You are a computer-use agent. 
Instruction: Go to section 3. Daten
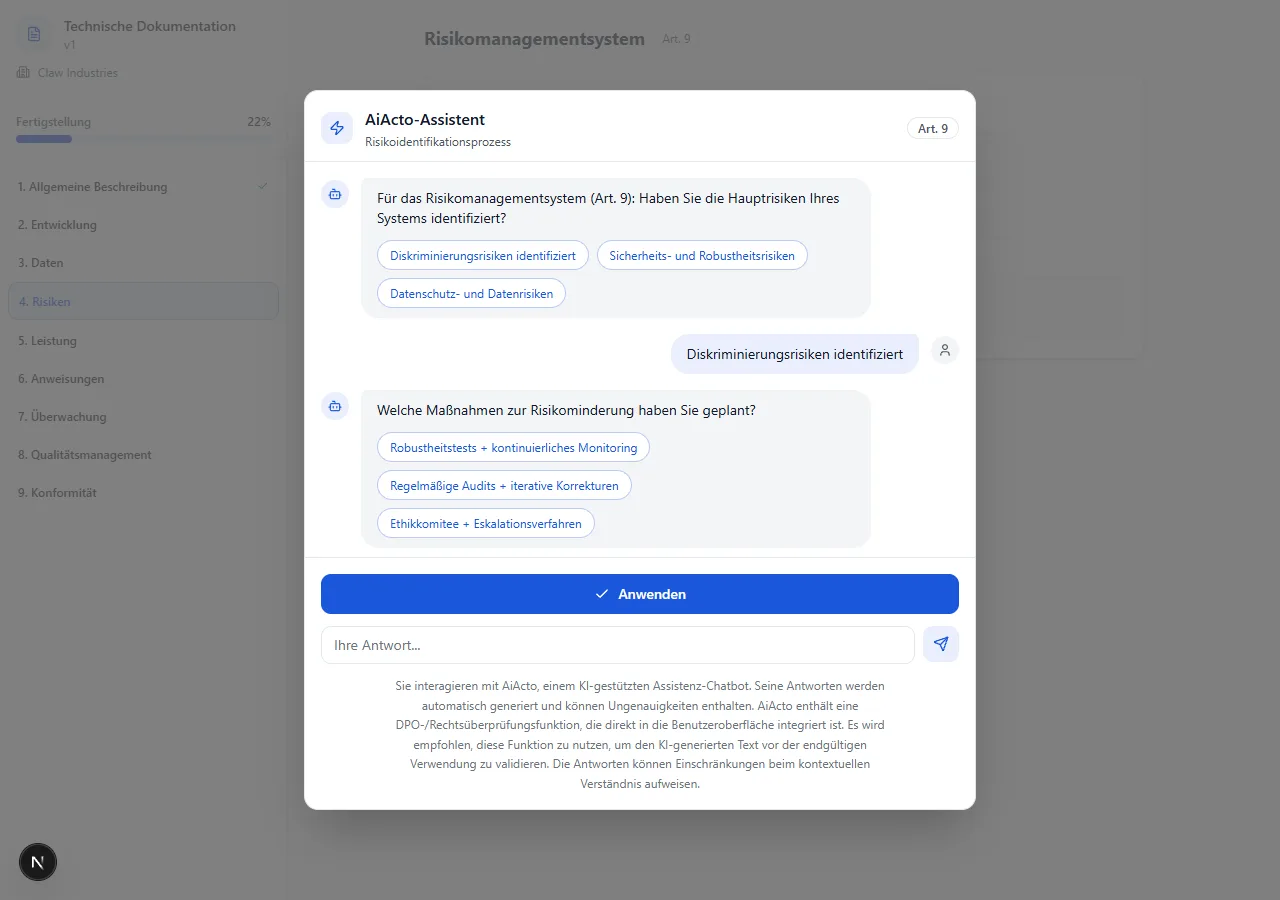point(40,263)
